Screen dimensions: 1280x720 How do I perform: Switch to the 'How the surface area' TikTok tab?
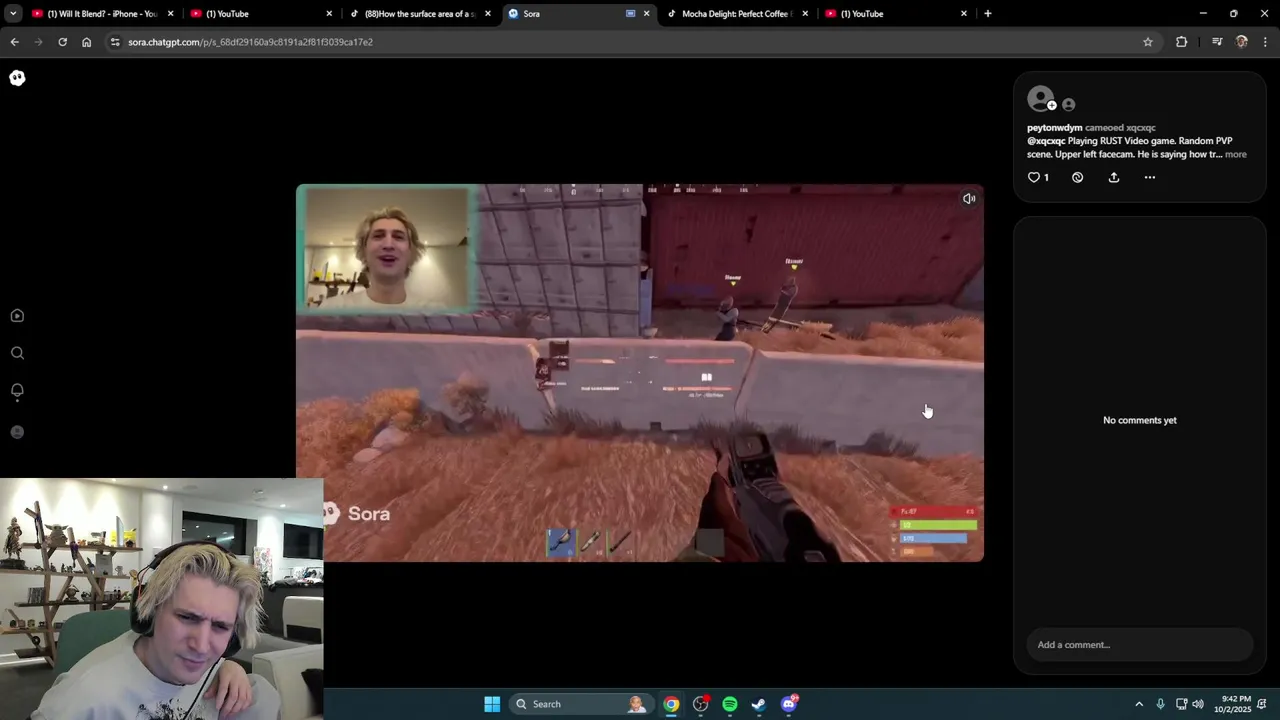(x=420, y=14)
